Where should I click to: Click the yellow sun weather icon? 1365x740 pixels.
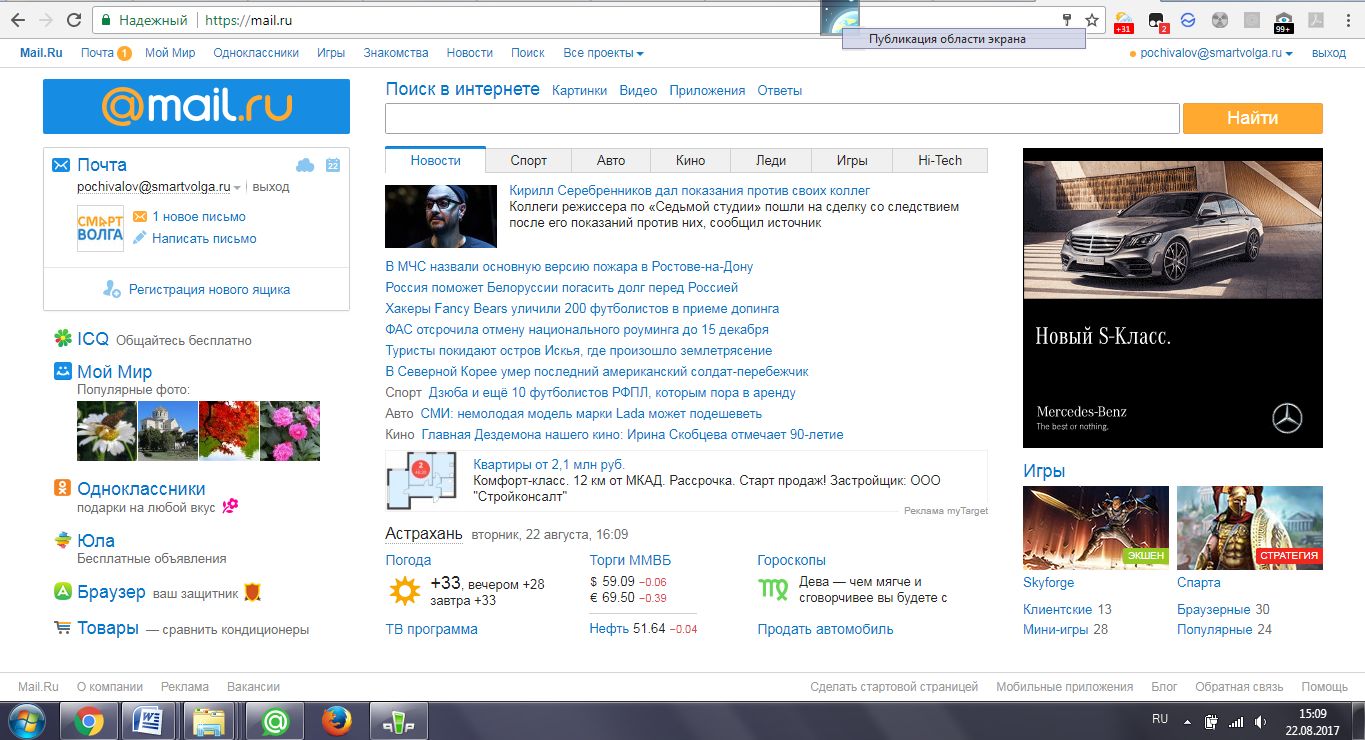404,592
